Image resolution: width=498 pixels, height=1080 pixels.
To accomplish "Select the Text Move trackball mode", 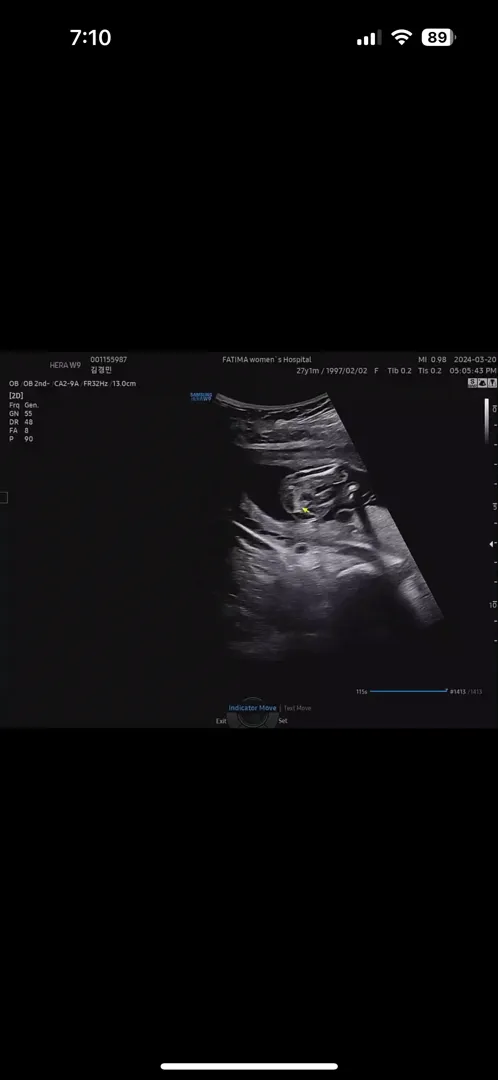I will point(298,708).
